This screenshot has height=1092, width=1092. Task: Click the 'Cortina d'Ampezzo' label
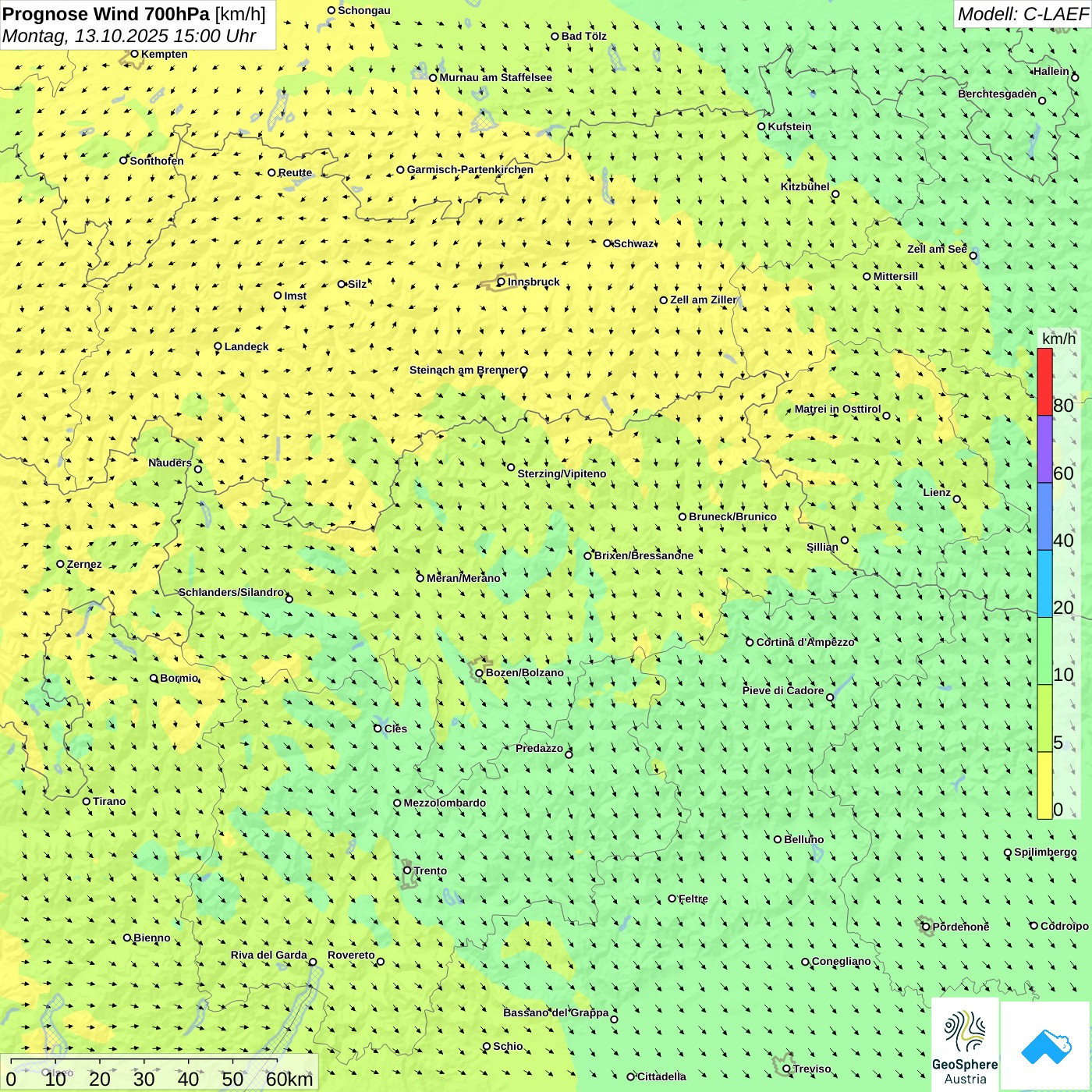[806, 642]
